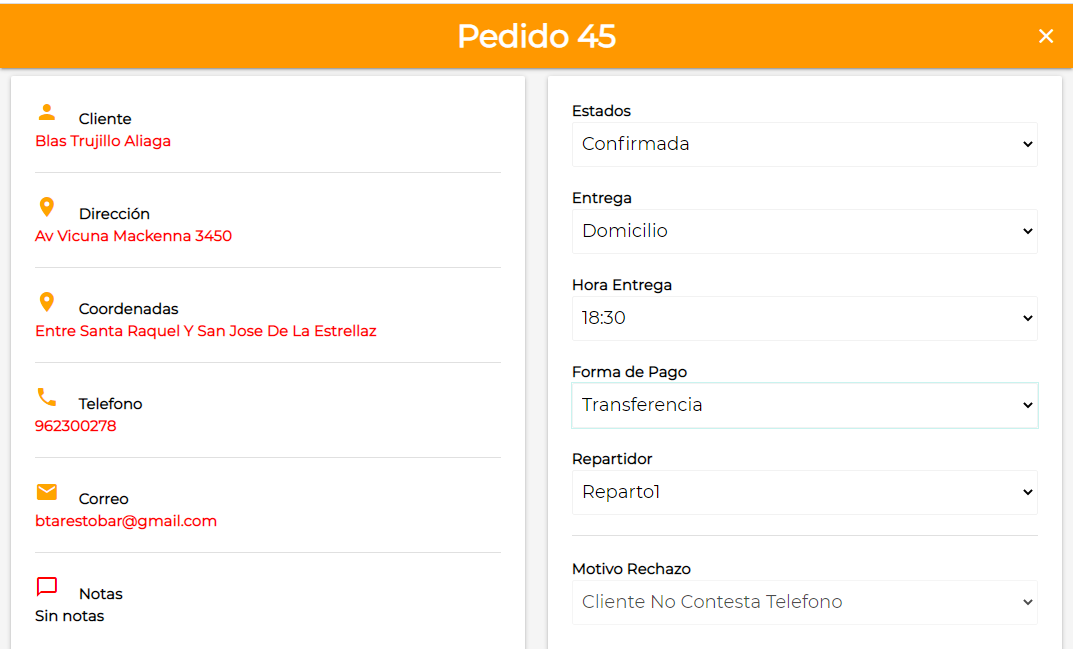This screenshot has height=649, width=1073.
Task: Click the person icon beside Cliente
Action: (x=47, y=112)
